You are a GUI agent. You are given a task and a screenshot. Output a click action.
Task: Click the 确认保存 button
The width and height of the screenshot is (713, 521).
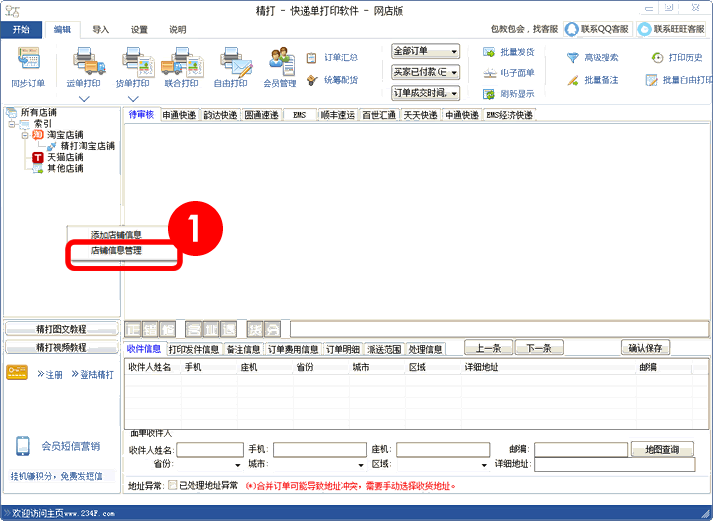coord(648,348)
